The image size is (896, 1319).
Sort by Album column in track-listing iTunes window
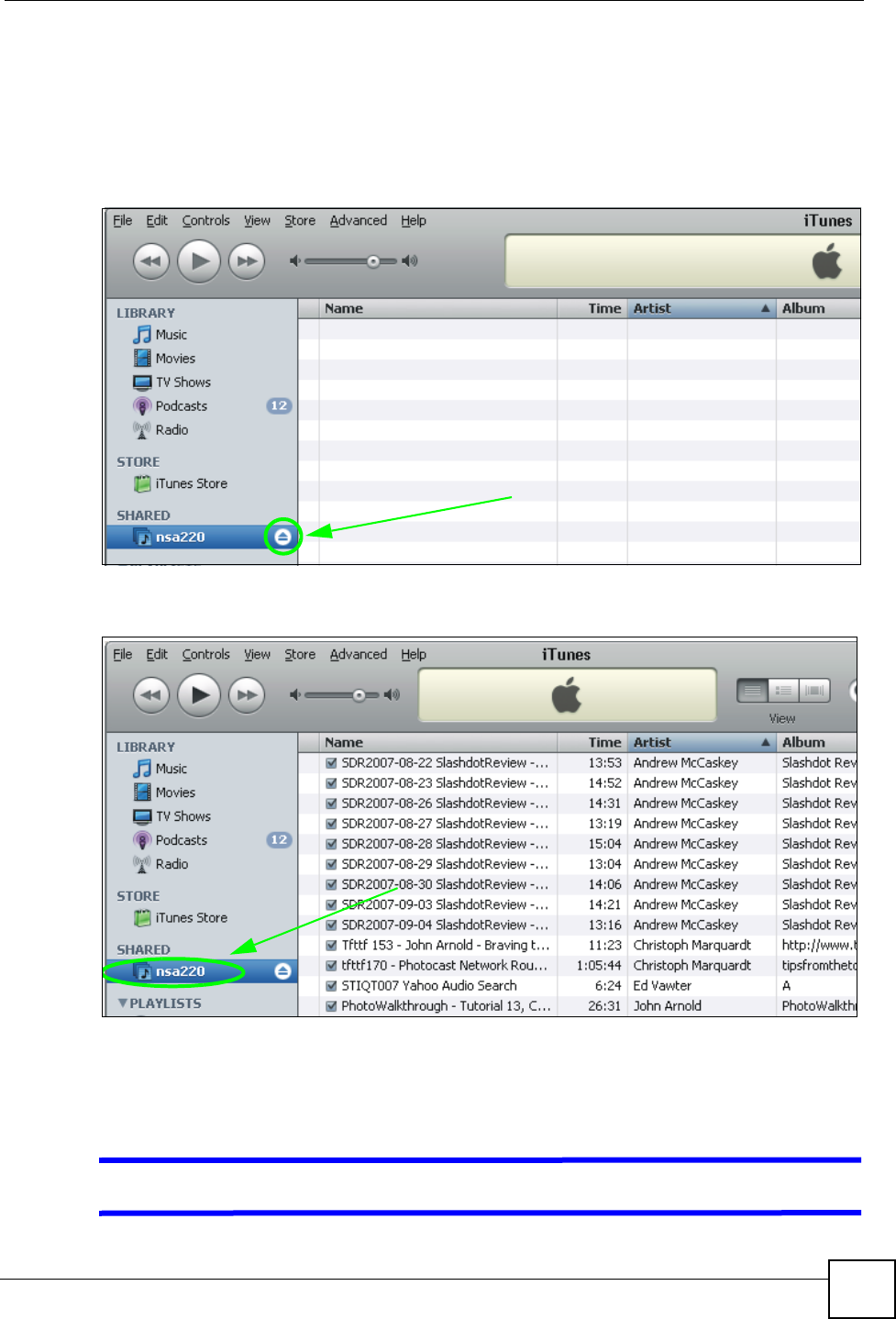point(816,743)
